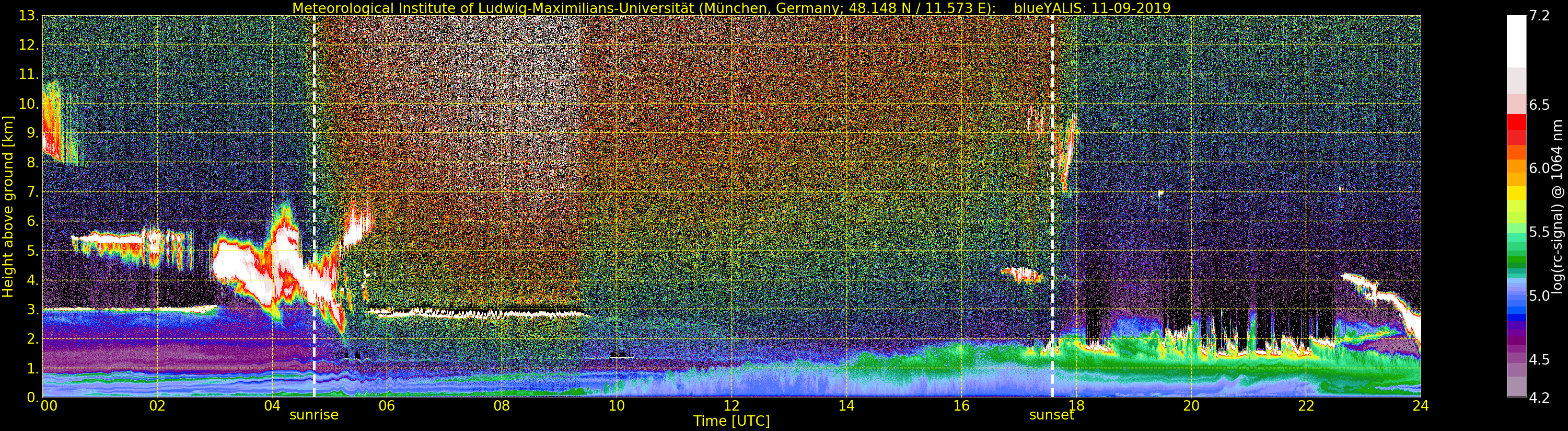Click the yellow colorbar segment below 6.0
The width and height of the screenshot is (1568, 431).
pyautogui.click(x=1516, y=194)
